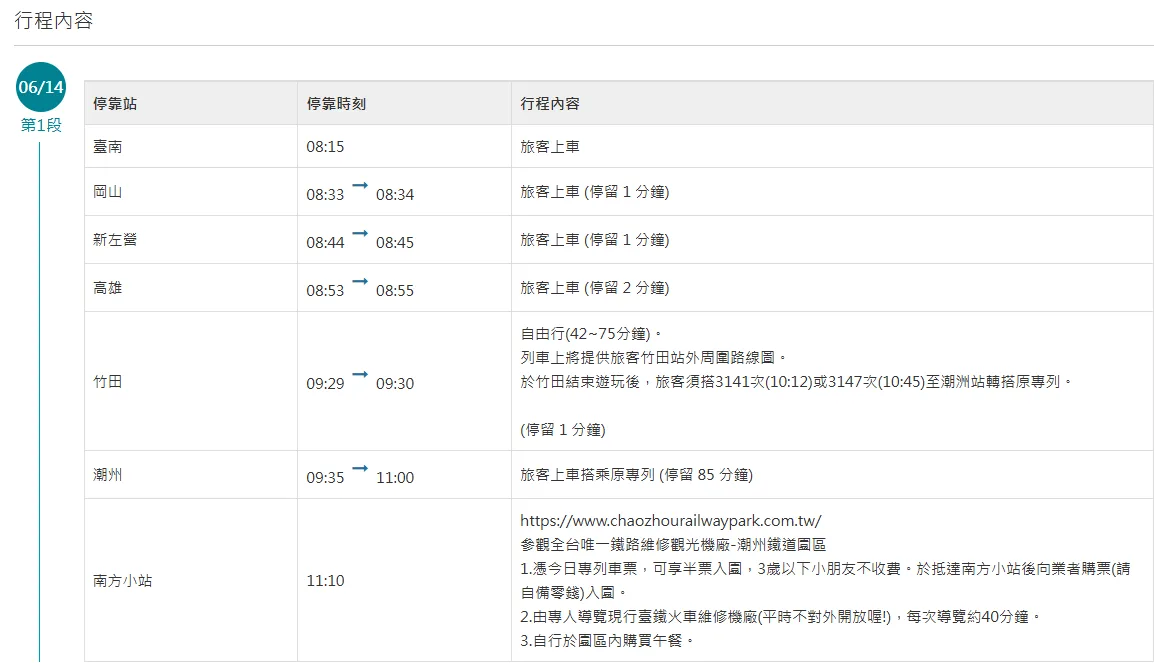1154x663 pixels.
Task: Select the 竹田 station cell
Action: point(108,382)
